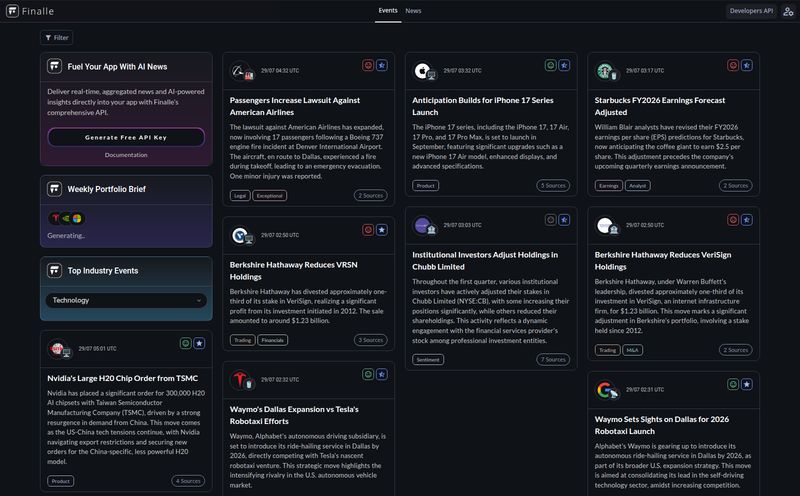Screen dimensions: 800x496
Task: Click sentiment icon on VeriSign Holdings card
Action: (733, 220)
